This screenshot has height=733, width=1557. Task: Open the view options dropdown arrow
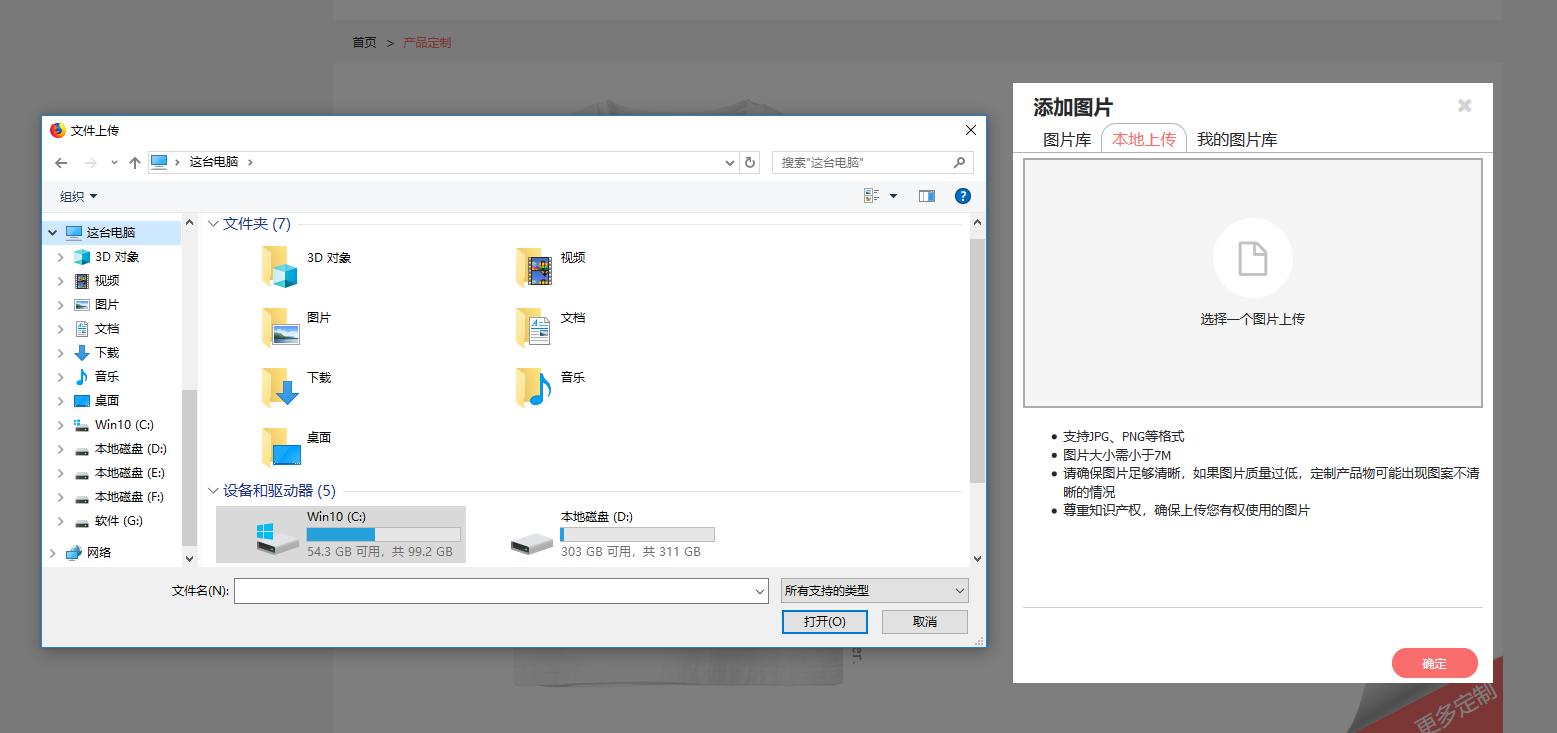(x=894, y=196)
